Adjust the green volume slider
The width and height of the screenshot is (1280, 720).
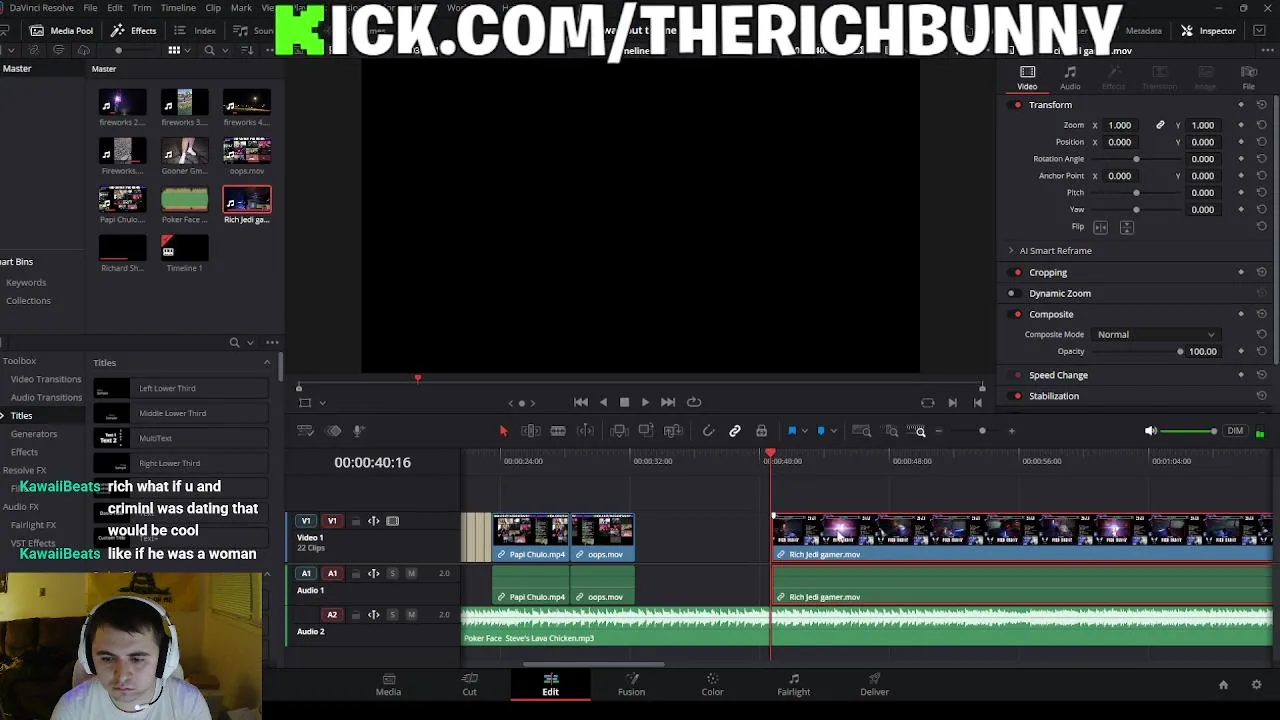pyautogui.click(x=1188, y=431)
